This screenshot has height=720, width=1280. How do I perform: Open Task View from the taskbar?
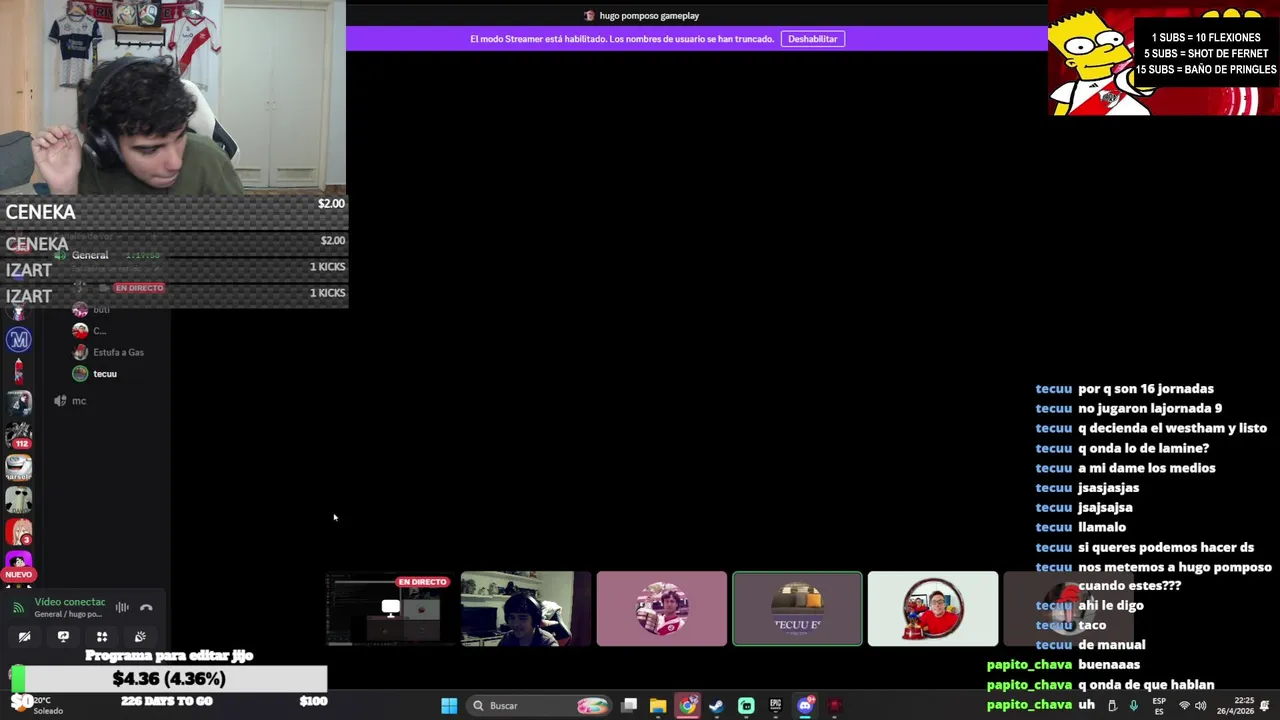pyautogui.click(x=629, y=706)
